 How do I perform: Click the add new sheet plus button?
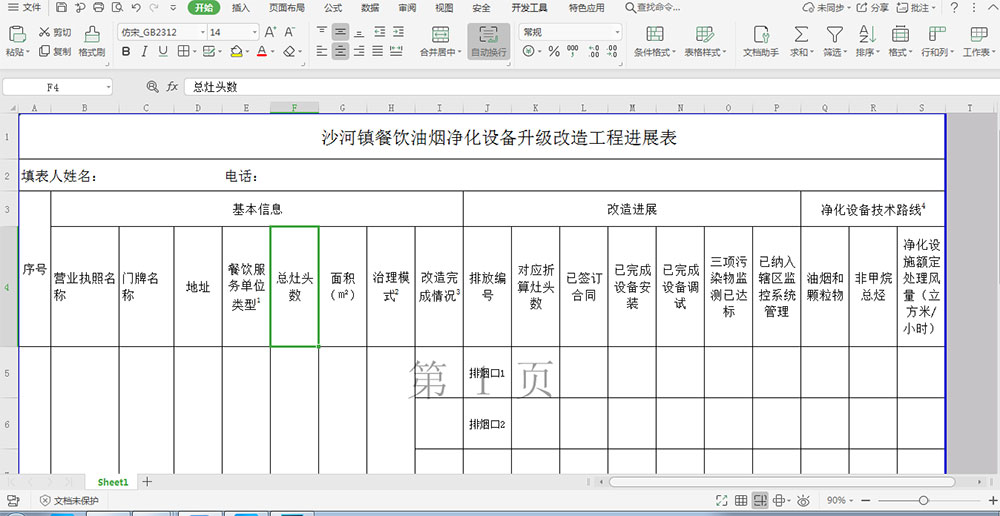pyautogui.click(x=147, y=482)
